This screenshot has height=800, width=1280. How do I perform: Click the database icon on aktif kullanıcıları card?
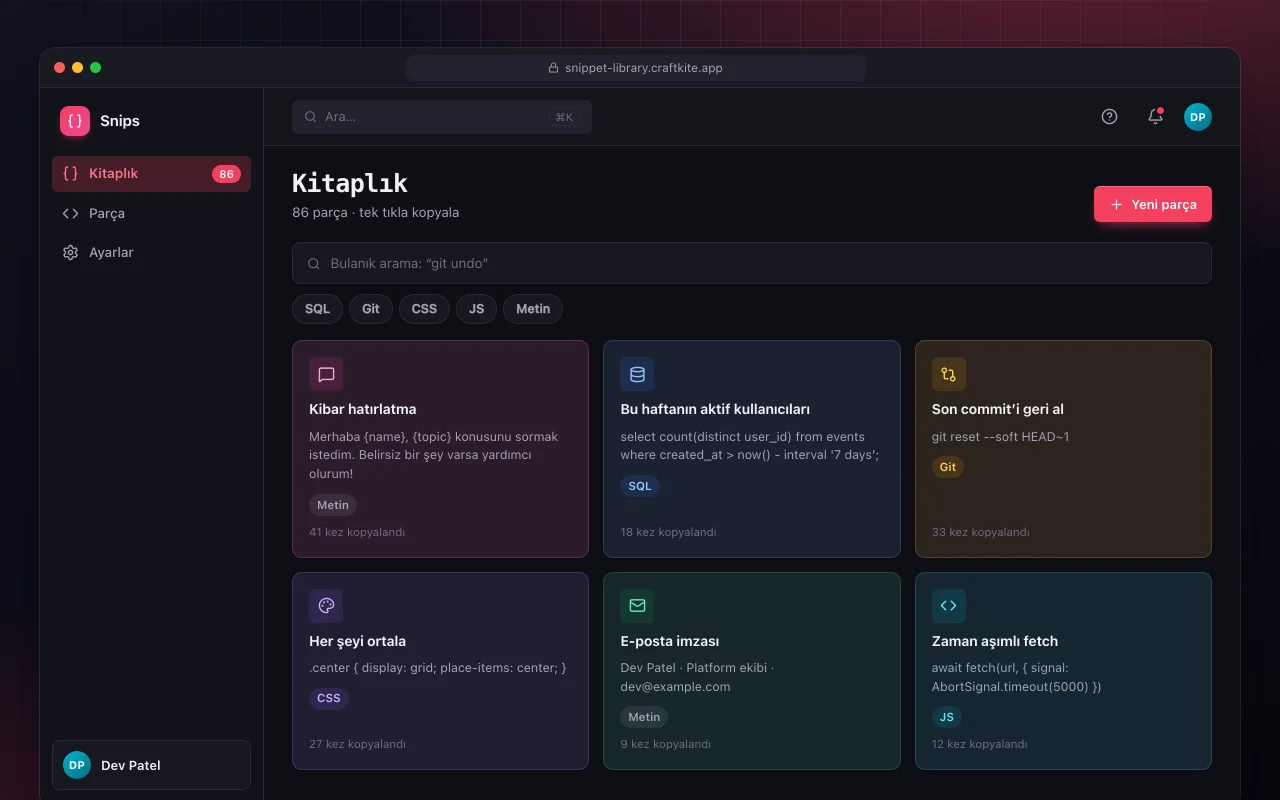(x=637, y=374)
